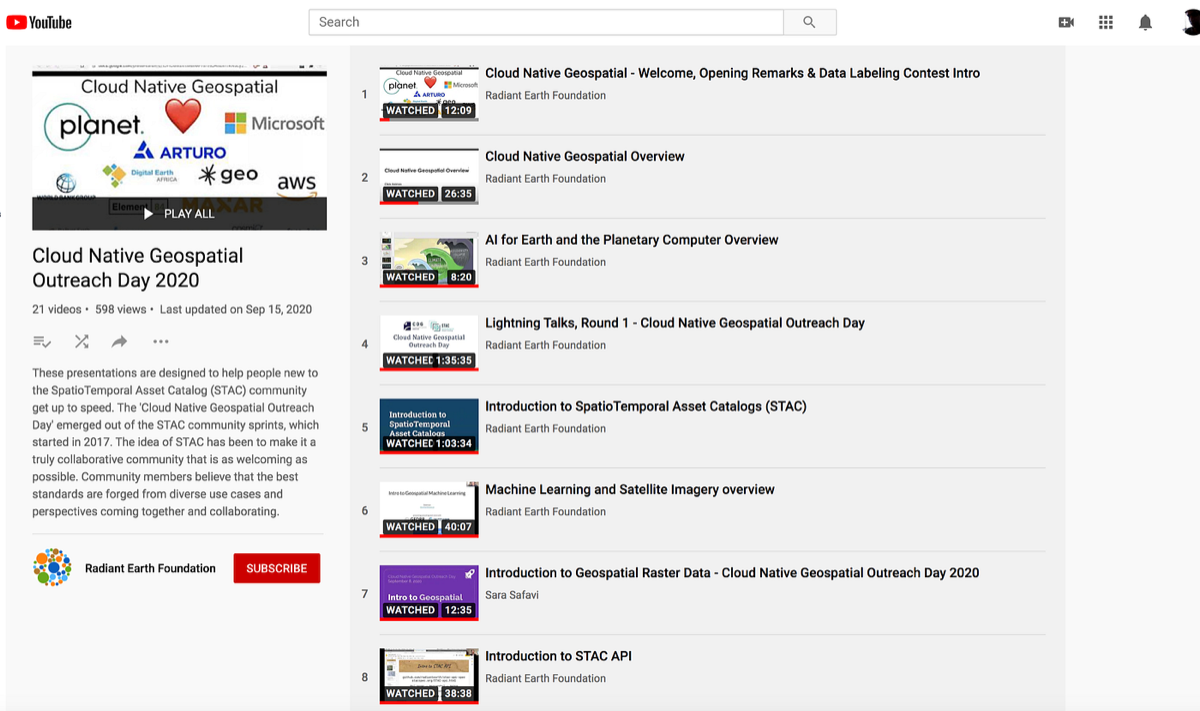
Task: Click Play All on the playlist cover
Action: pos(179,213)
